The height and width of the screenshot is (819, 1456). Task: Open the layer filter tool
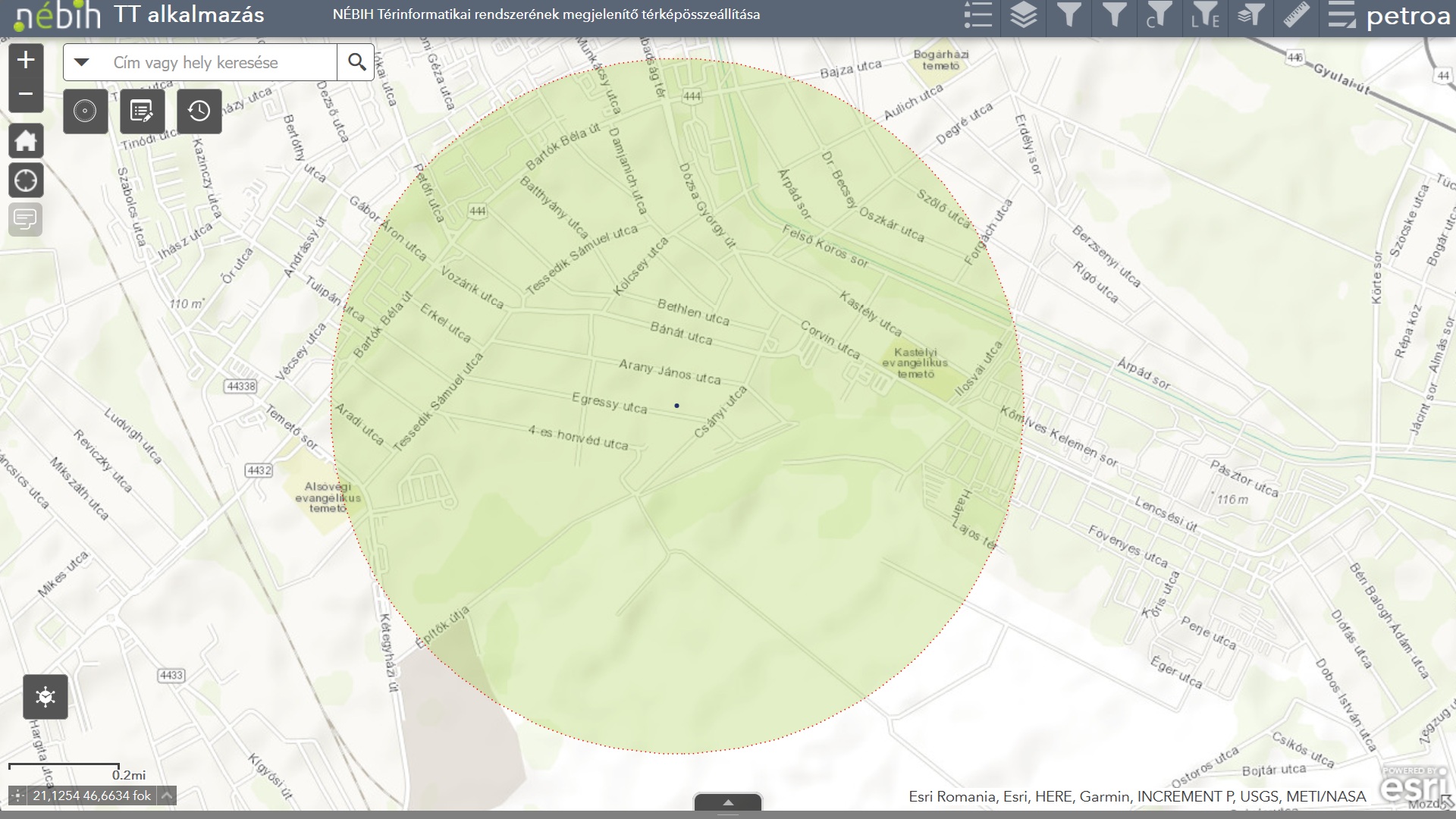pyautogui.click(x=1250, y=15)
